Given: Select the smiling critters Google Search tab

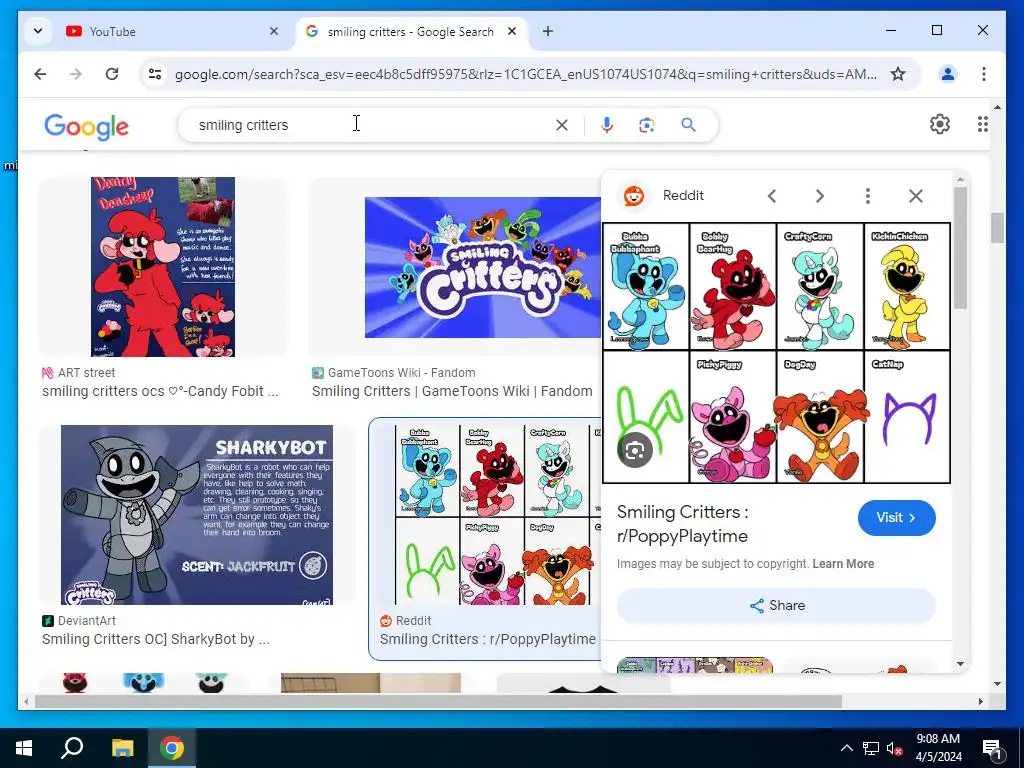Looking at the screenshot, I should click(x=410, y=31).
